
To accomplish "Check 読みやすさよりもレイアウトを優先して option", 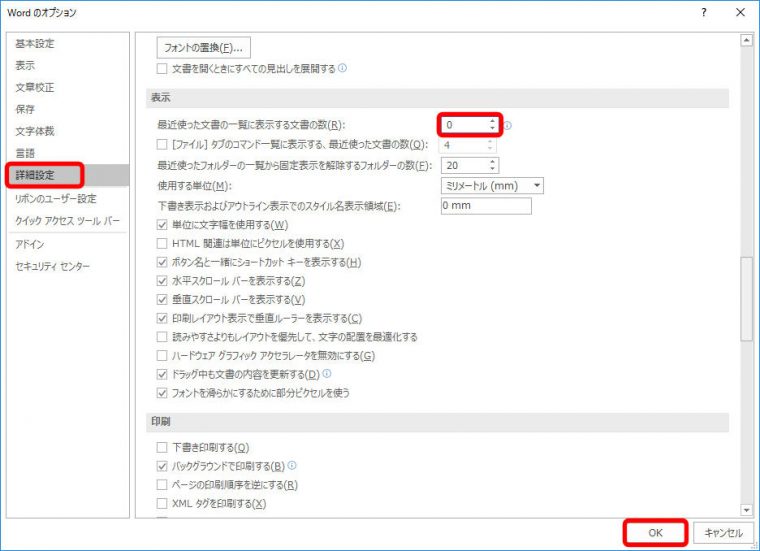I will 162,337.
